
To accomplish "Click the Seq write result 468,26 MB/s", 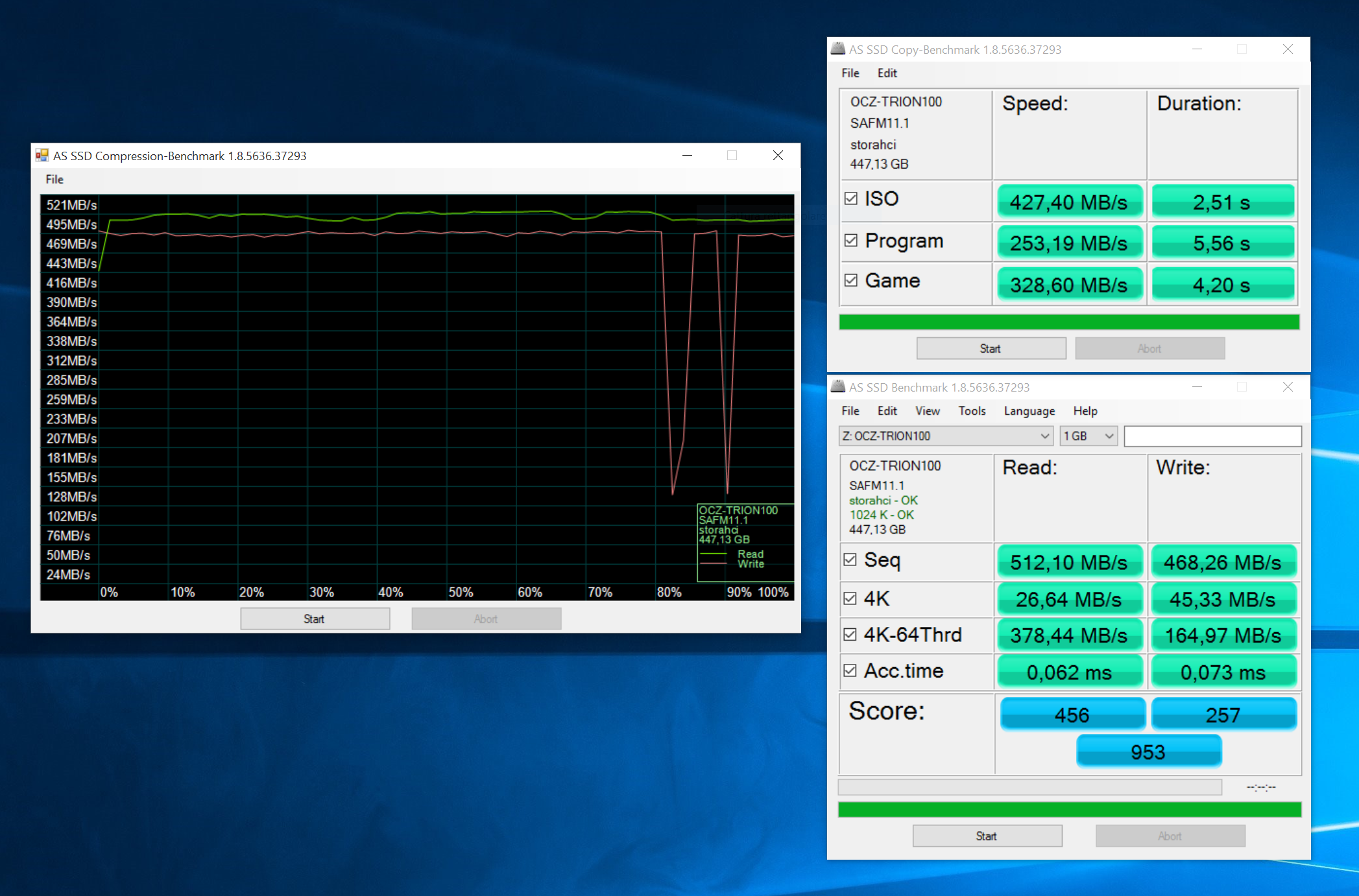I will (1223, 562).
